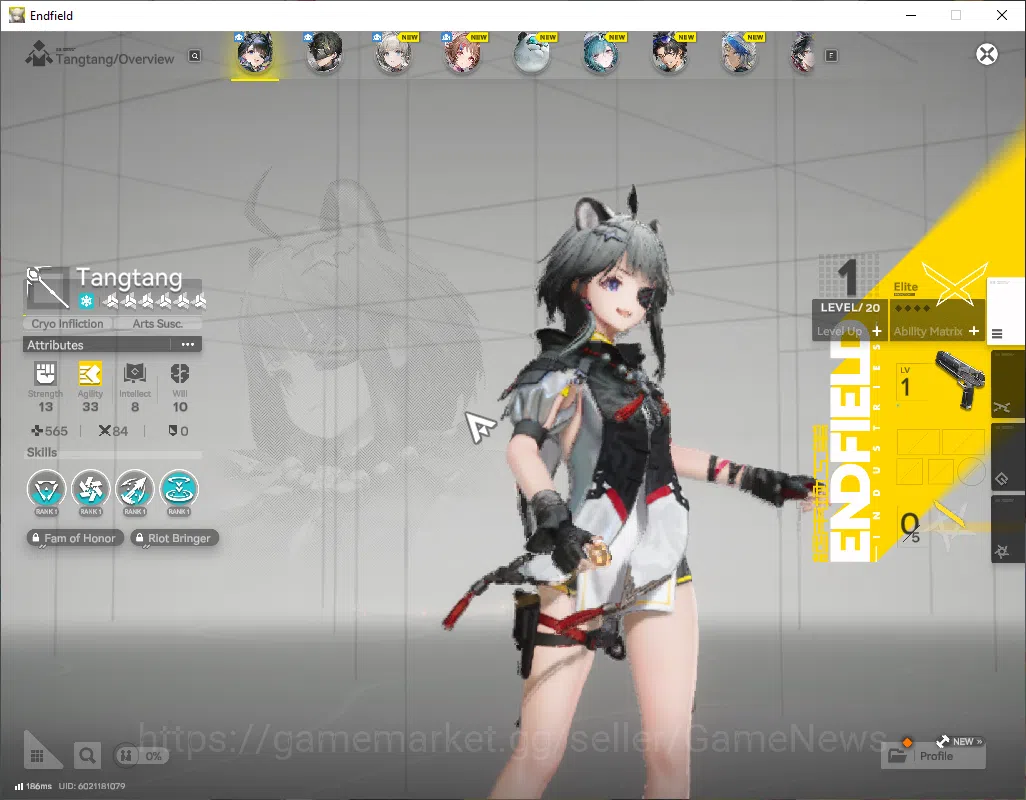Click the circular empty equipment slot
Screen dimensions: 1026x800
pos(971,471)
